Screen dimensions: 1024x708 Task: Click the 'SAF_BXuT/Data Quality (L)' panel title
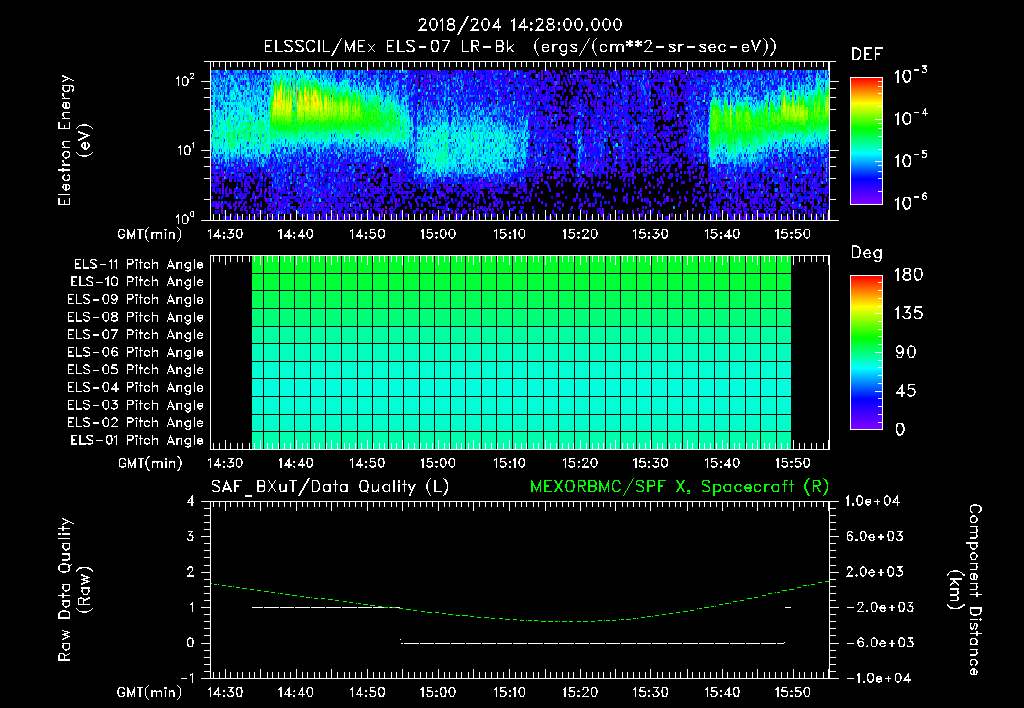(x=330, y=487)
